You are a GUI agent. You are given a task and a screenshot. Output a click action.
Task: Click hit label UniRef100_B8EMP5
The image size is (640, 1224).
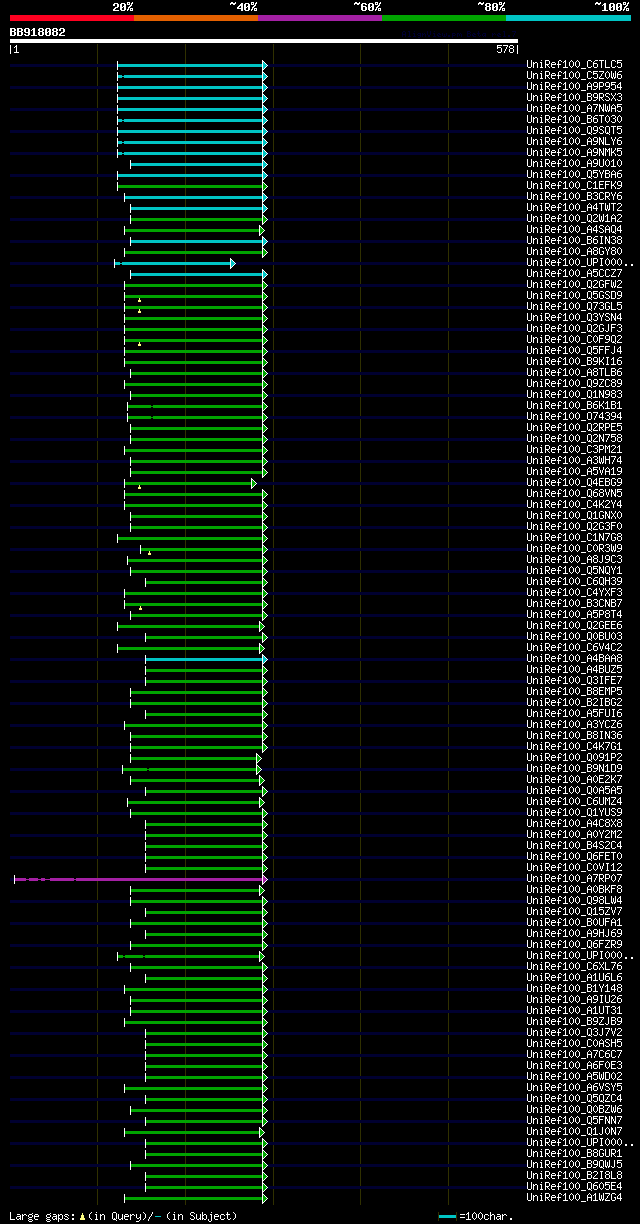[574, 692]
